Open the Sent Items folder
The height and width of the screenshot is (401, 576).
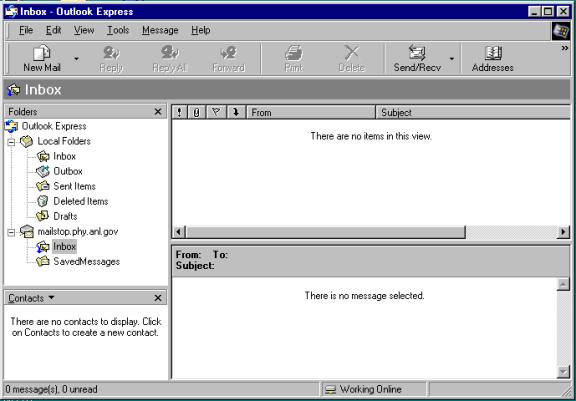[74, 187]
